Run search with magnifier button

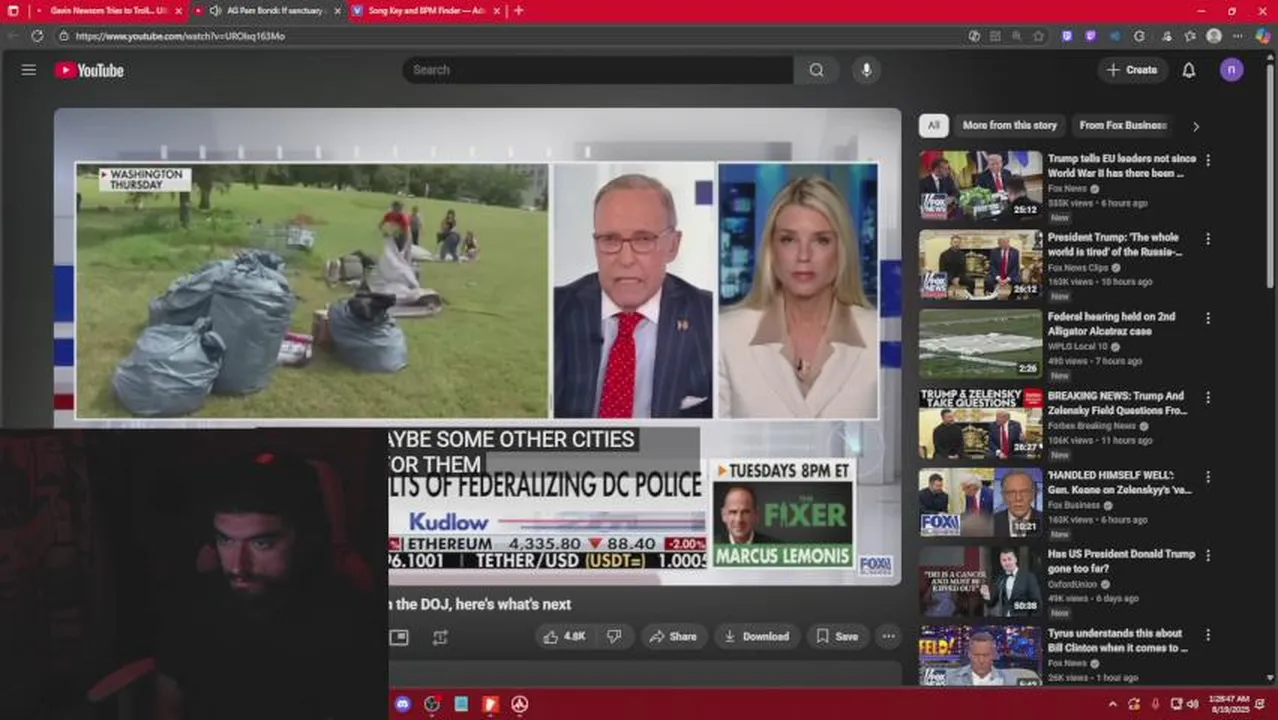click(x=817, y=70)
